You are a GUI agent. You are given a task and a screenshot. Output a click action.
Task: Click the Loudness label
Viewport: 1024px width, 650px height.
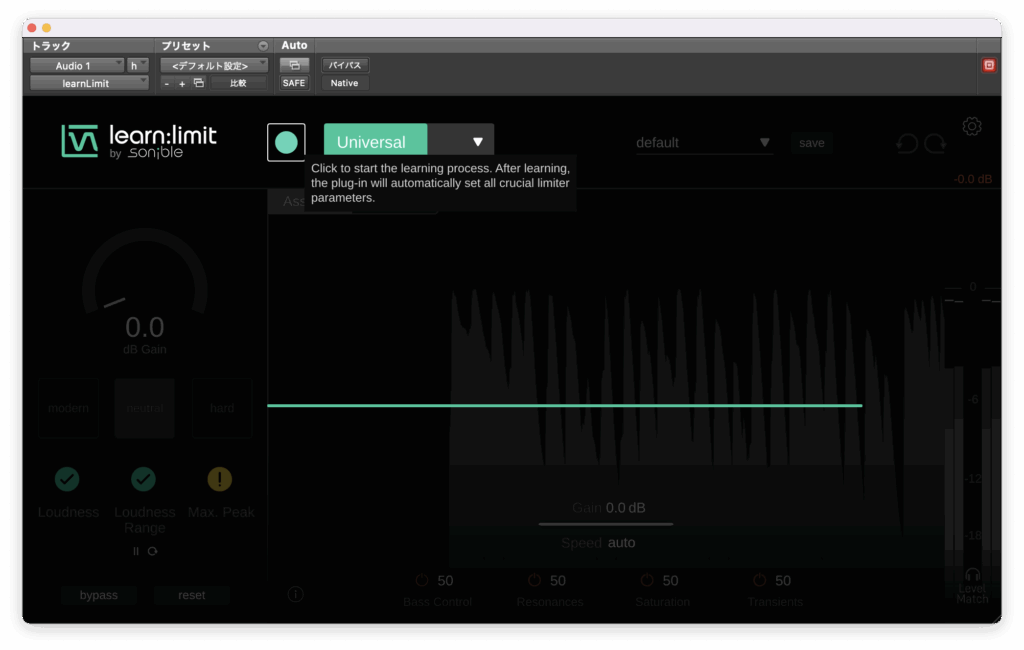tap(69, 512)
